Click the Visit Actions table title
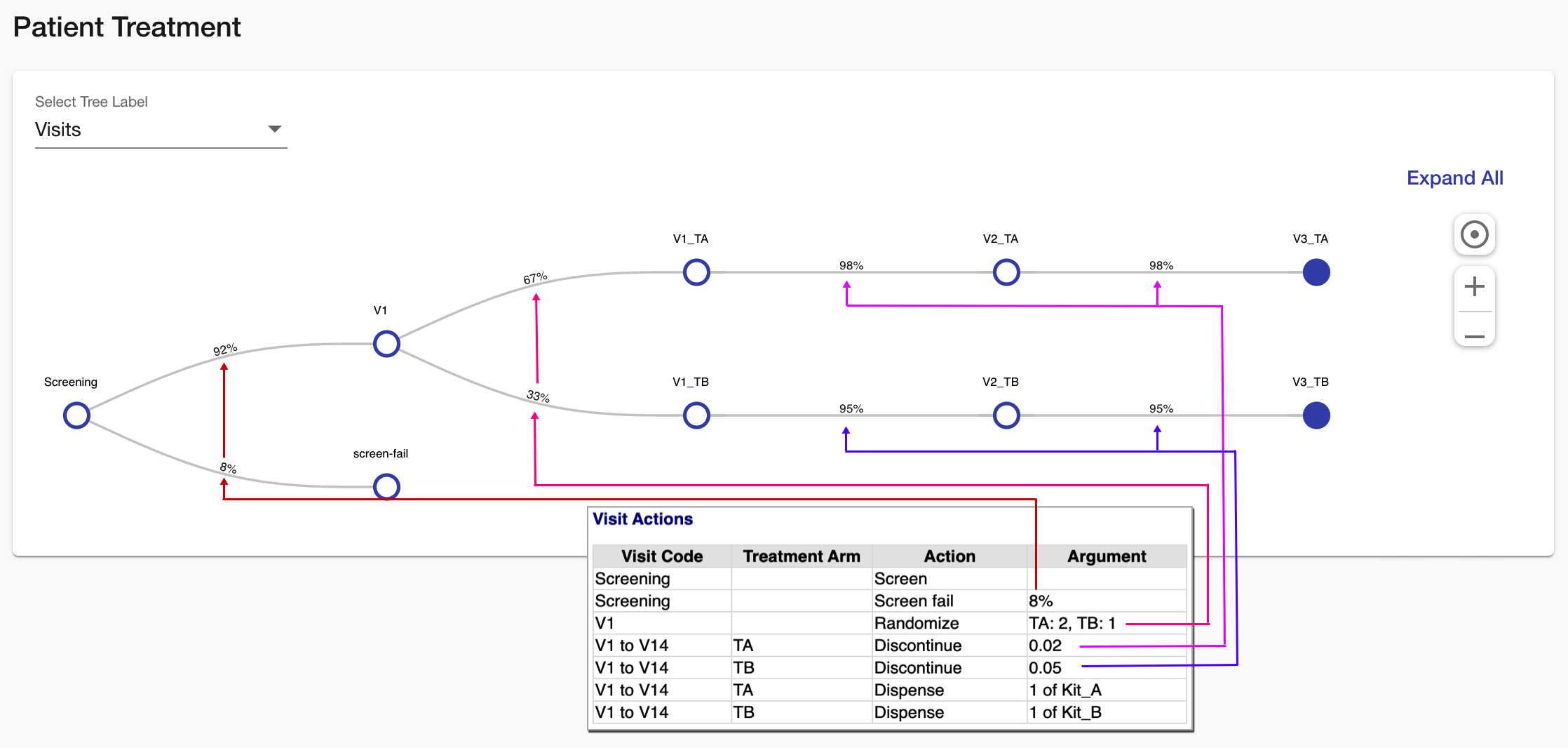This screenshot has height=748, width=1568. (x=642, y=519)
